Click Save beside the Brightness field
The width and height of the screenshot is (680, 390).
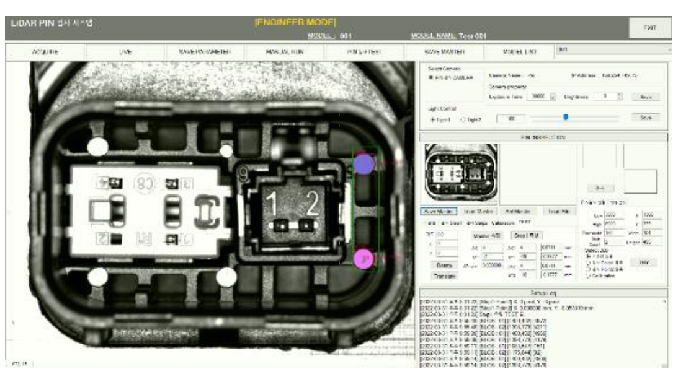(x=646, y=97)
